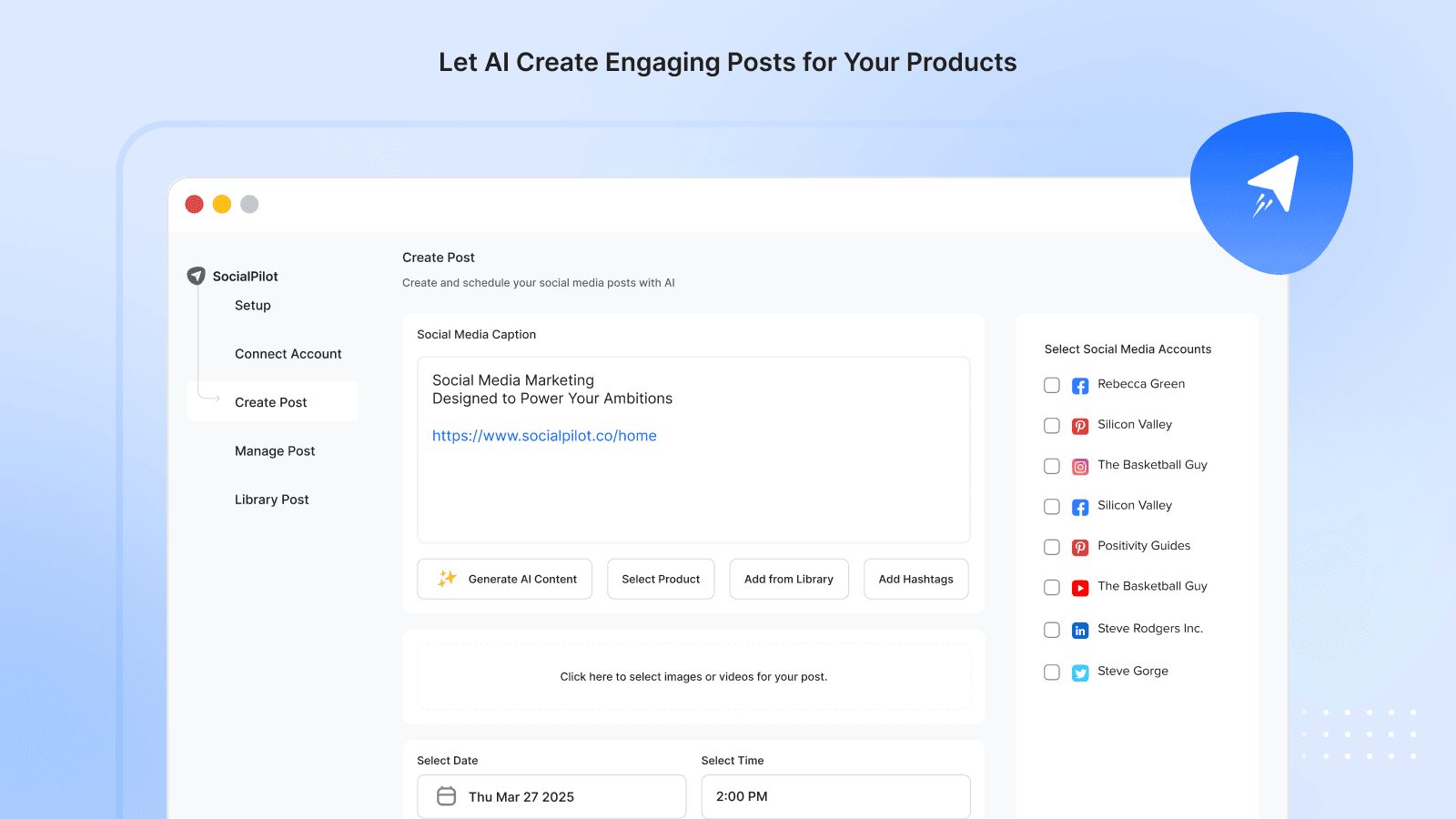Click the Pinterest icon for Silicon Valley
1456x819 pixels.
click(1079, 425)
